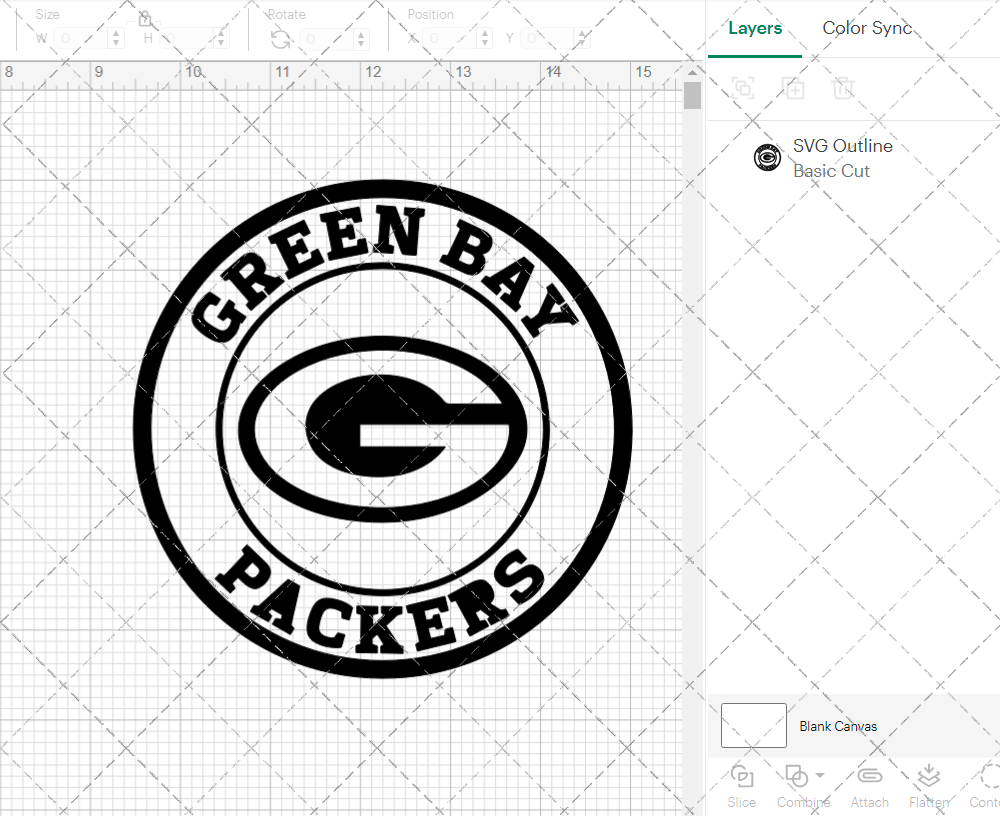Switch to the Color Sync tab
Viewport: 1000px width, 816px height.
pos(867,28)
